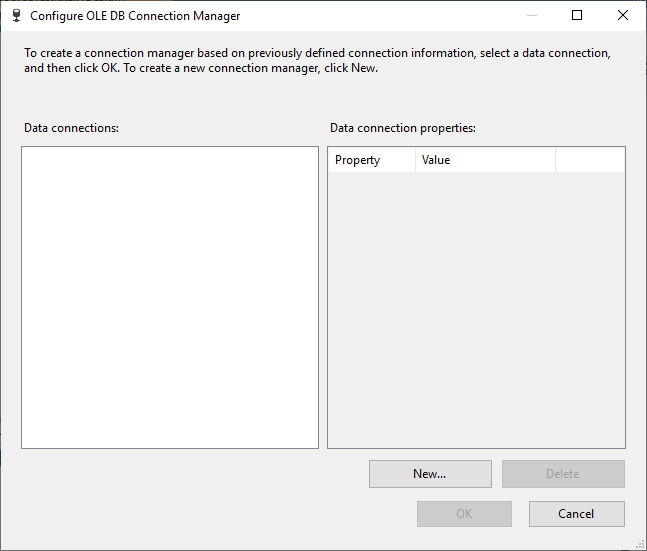647x551 pixels.
Task: Click the Delete button
Action: tap(563, 474)
